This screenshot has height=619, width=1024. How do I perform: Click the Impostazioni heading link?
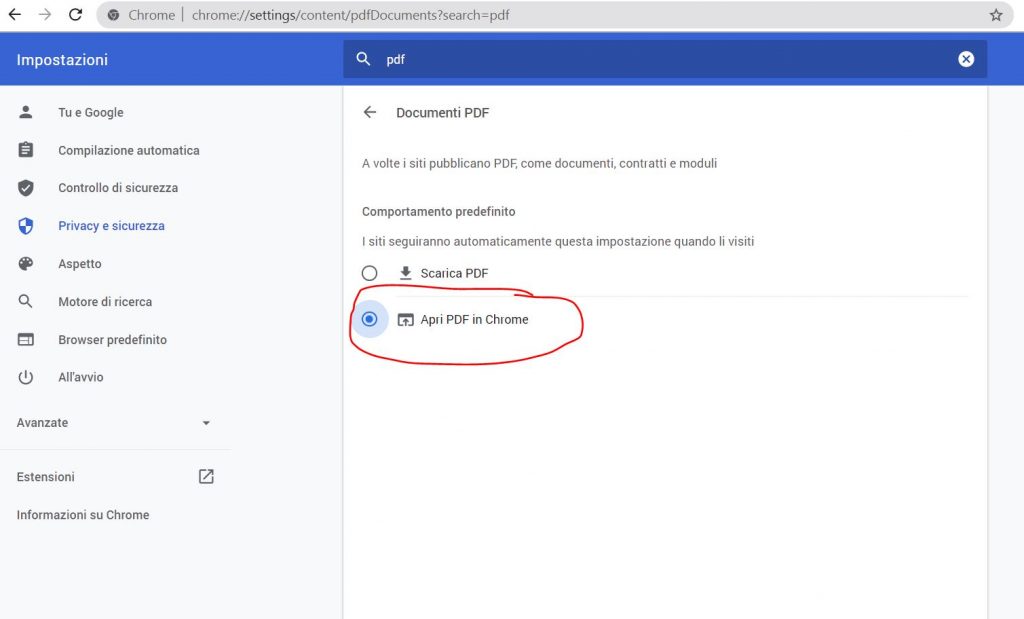tap(62, 59)
